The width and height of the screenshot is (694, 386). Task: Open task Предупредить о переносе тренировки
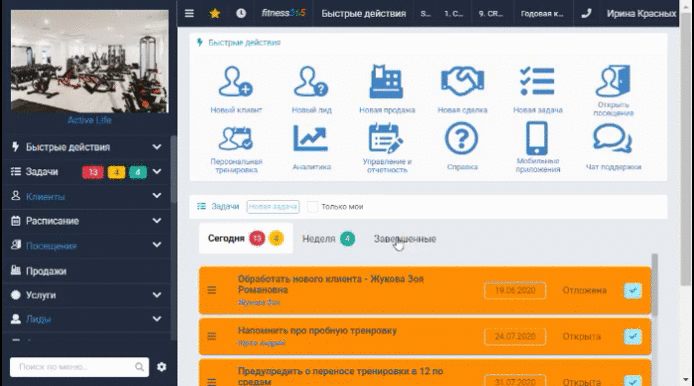(340, 376)
